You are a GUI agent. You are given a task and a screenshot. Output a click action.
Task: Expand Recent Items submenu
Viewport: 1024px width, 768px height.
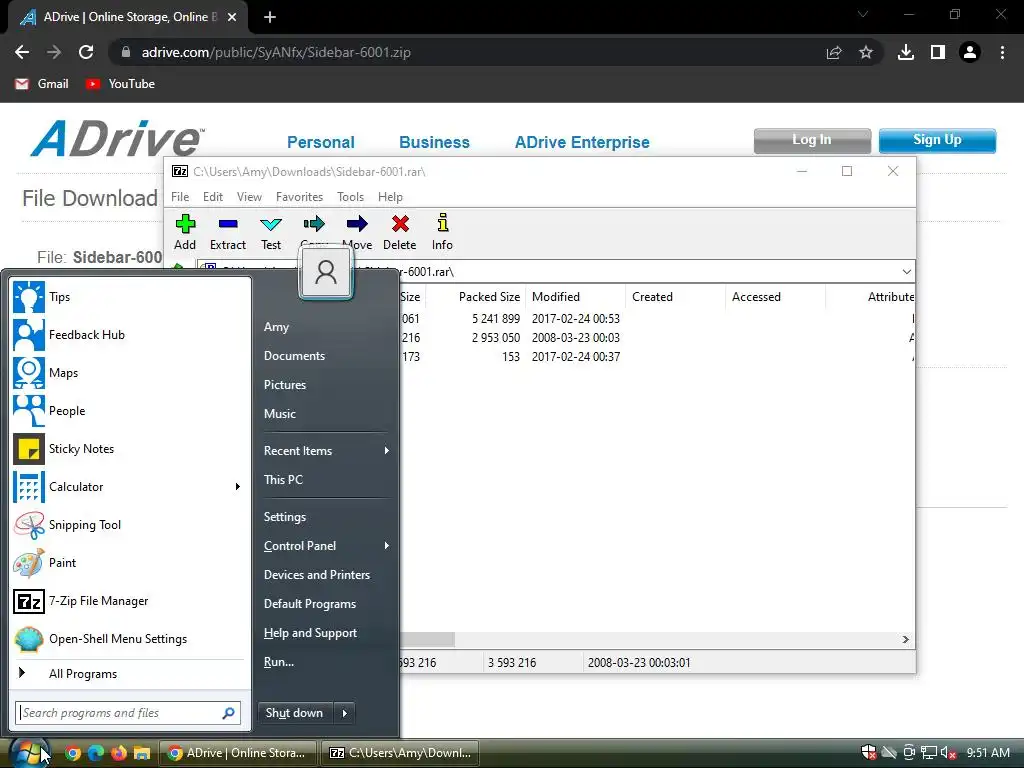click(387, 451)
